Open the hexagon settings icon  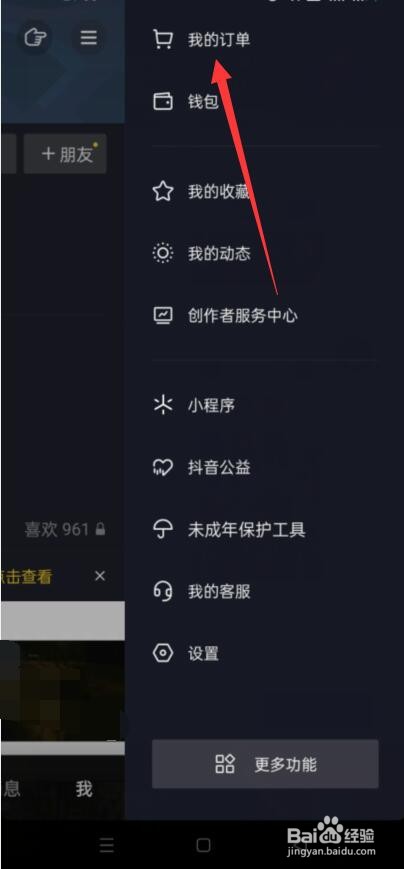162,653
